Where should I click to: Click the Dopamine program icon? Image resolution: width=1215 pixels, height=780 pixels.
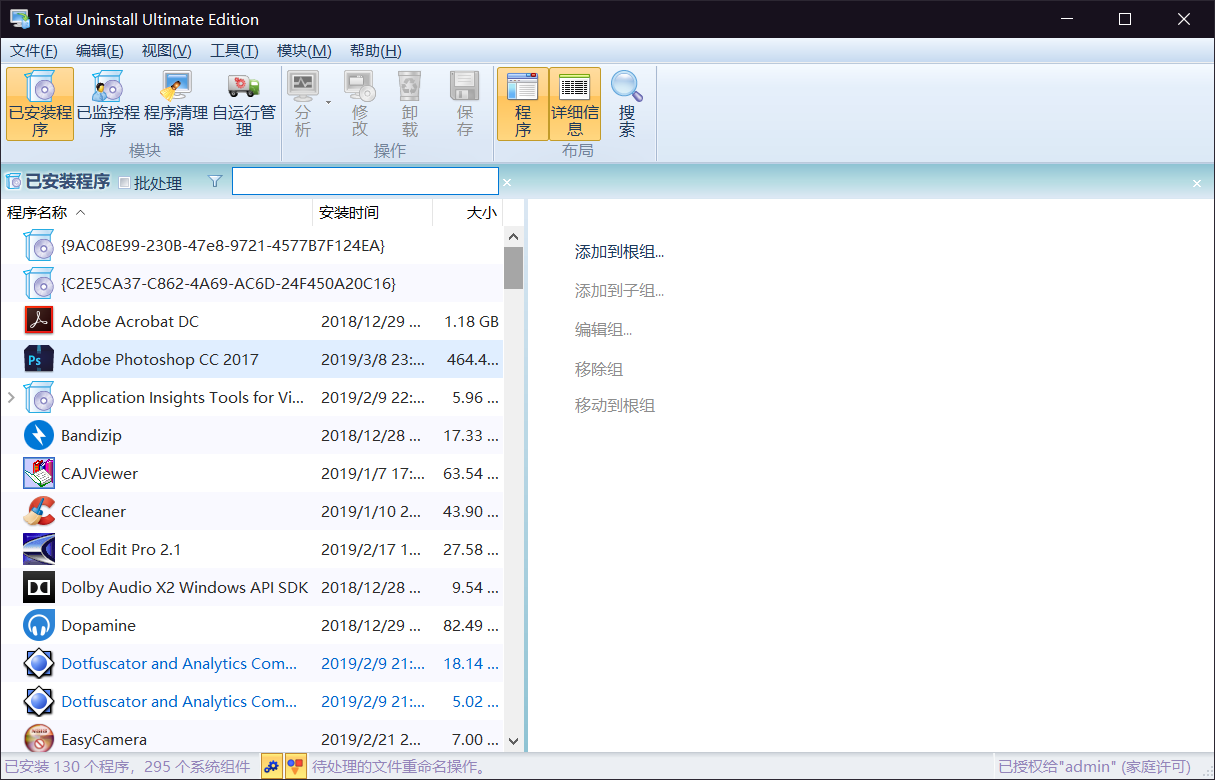pos(39,625)
